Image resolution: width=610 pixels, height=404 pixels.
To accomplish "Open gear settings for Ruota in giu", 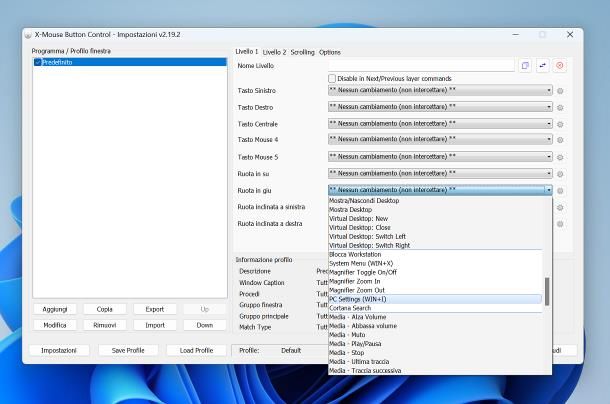I will pos(560,191).
